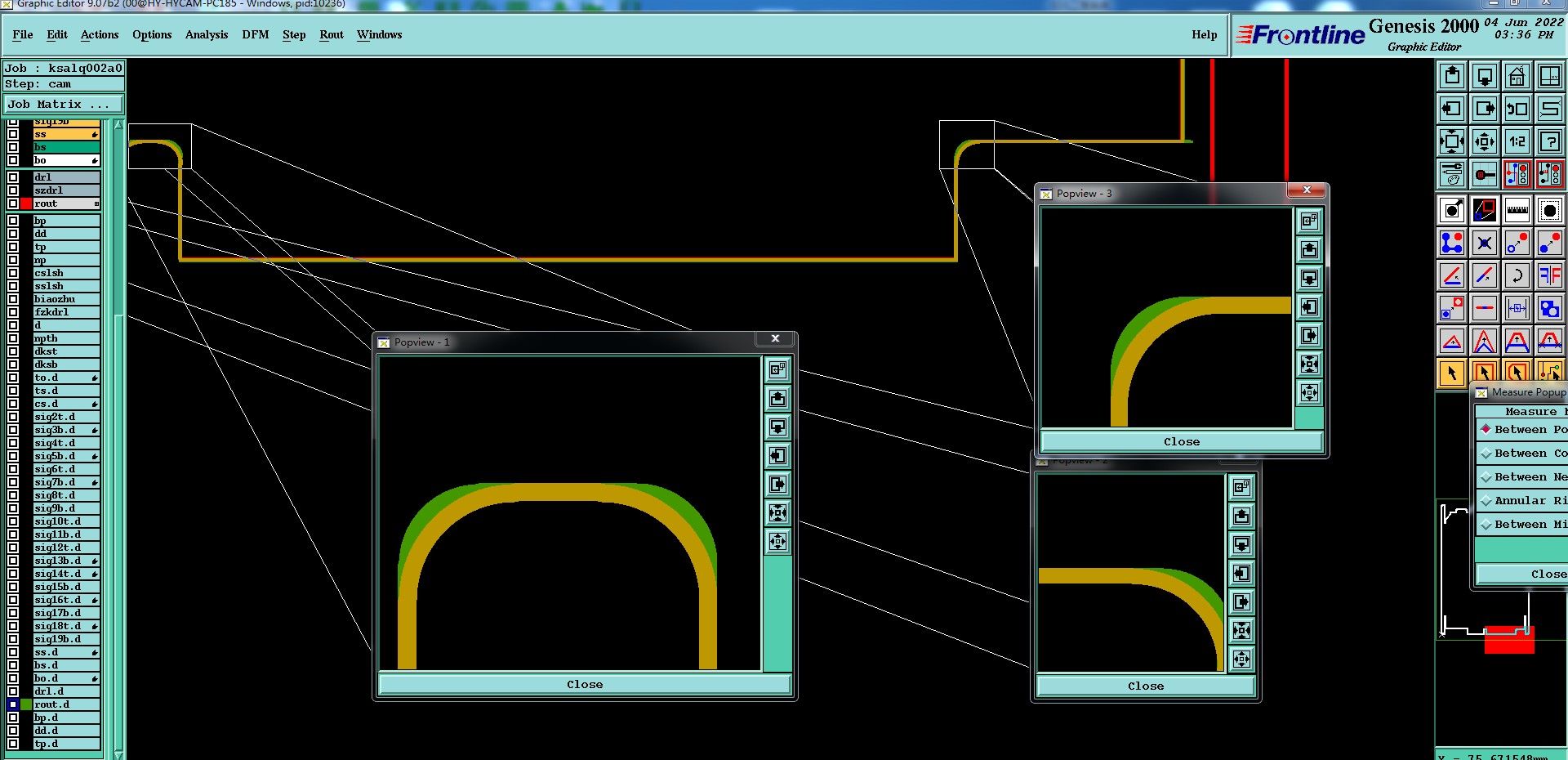1568x760 pixels.
Task: Click the green color swatch of rout.d layer
Action: tap(26, 704)
